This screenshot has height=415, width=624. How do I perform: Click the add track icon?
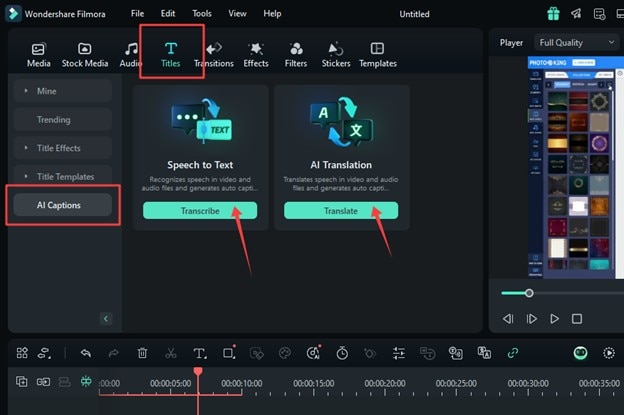click(21, 382)
